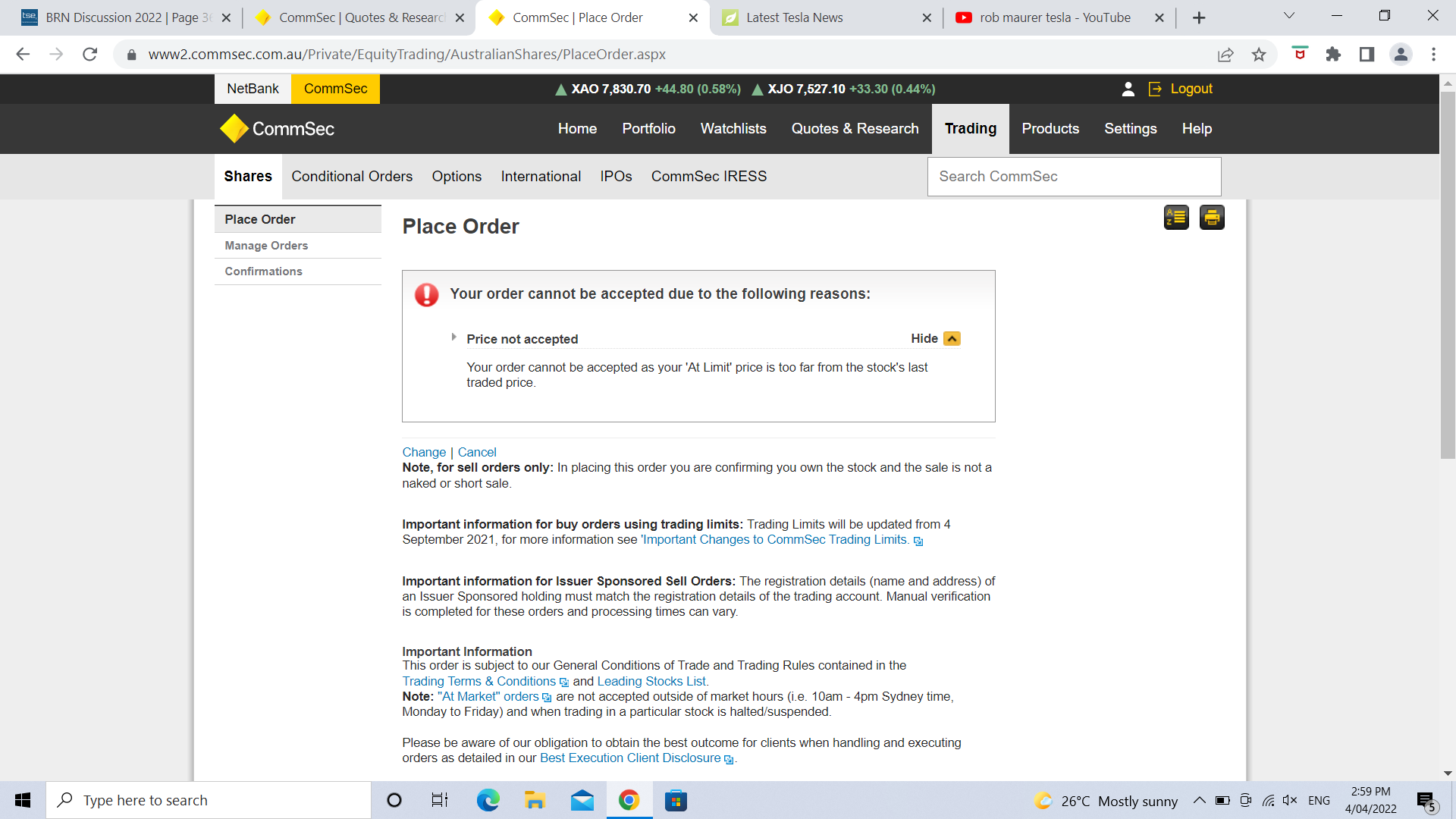Screen dimensions: 1456x819
Task: Open browser extensions puzzle icon
Action: click(1333, 55)
